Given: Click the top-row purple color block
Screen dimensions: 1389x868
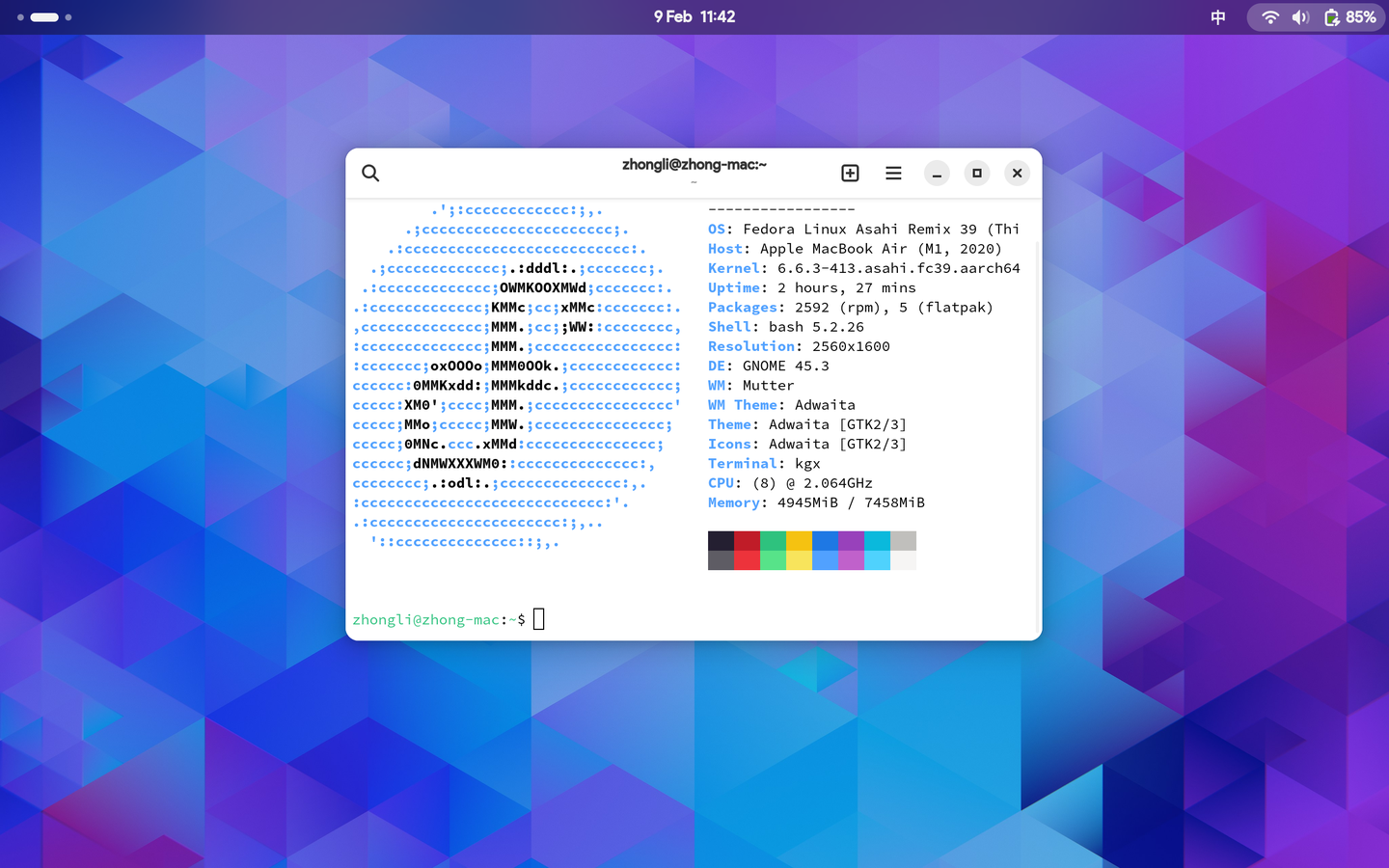Looking at the screenshot, I should (851, 541).
